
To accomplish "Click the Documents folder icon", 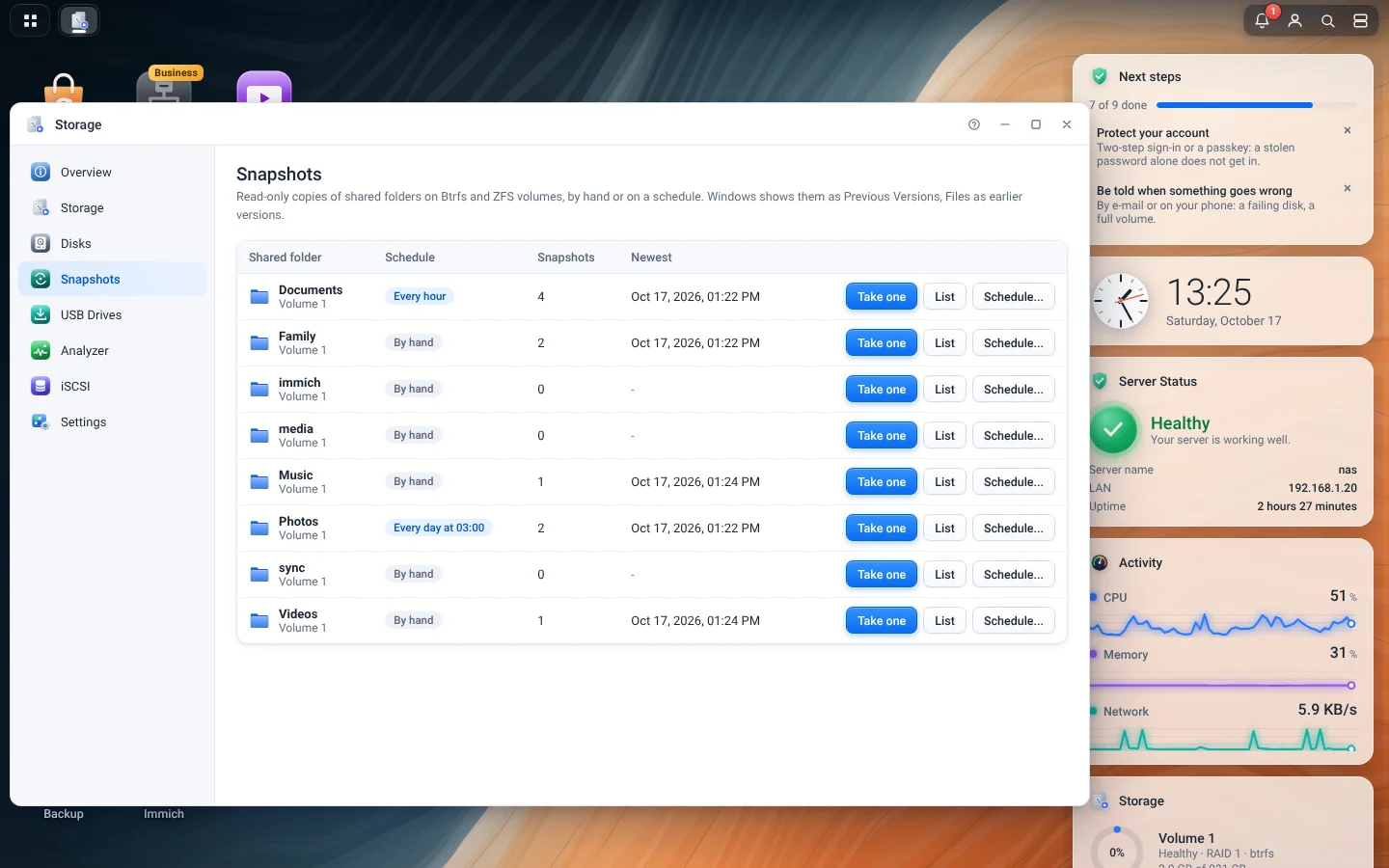I will 259,297.
